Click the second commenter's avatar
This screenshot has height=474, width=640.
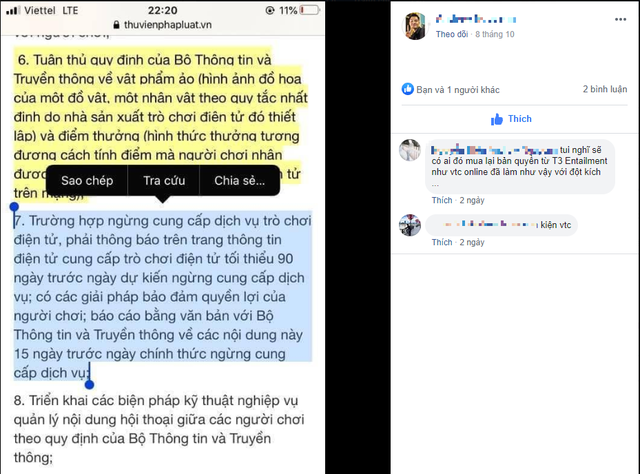pos(410,225)
